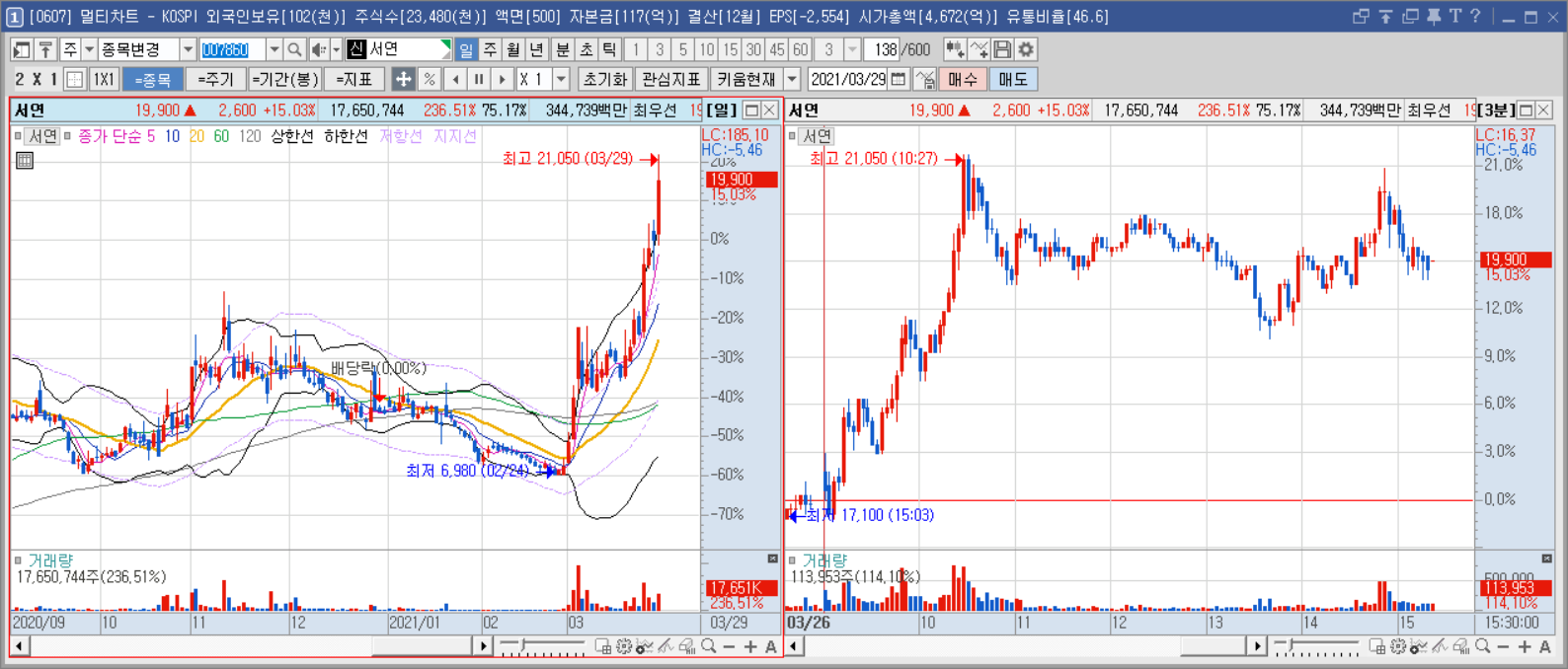Click the candle count field showing 138
This screenshot has height=669, width=1568.
(x=884, y=49)
